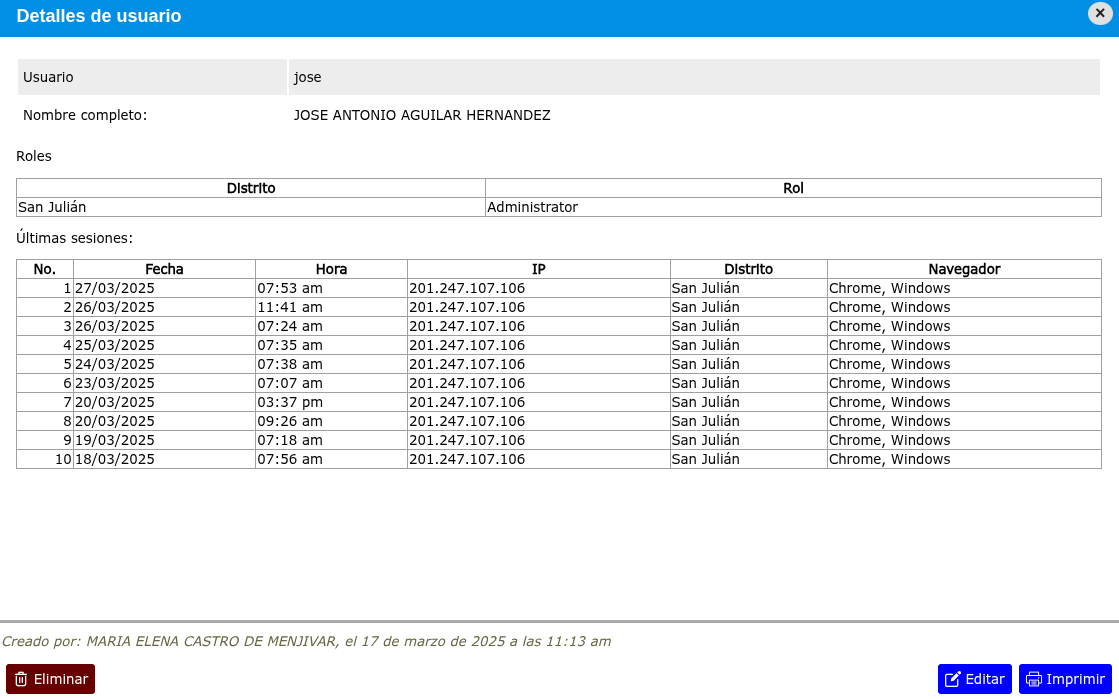Click the Creado por footer text
Image resolution: width=1119 pixels, height=699 pixels.
click(306, 641)
